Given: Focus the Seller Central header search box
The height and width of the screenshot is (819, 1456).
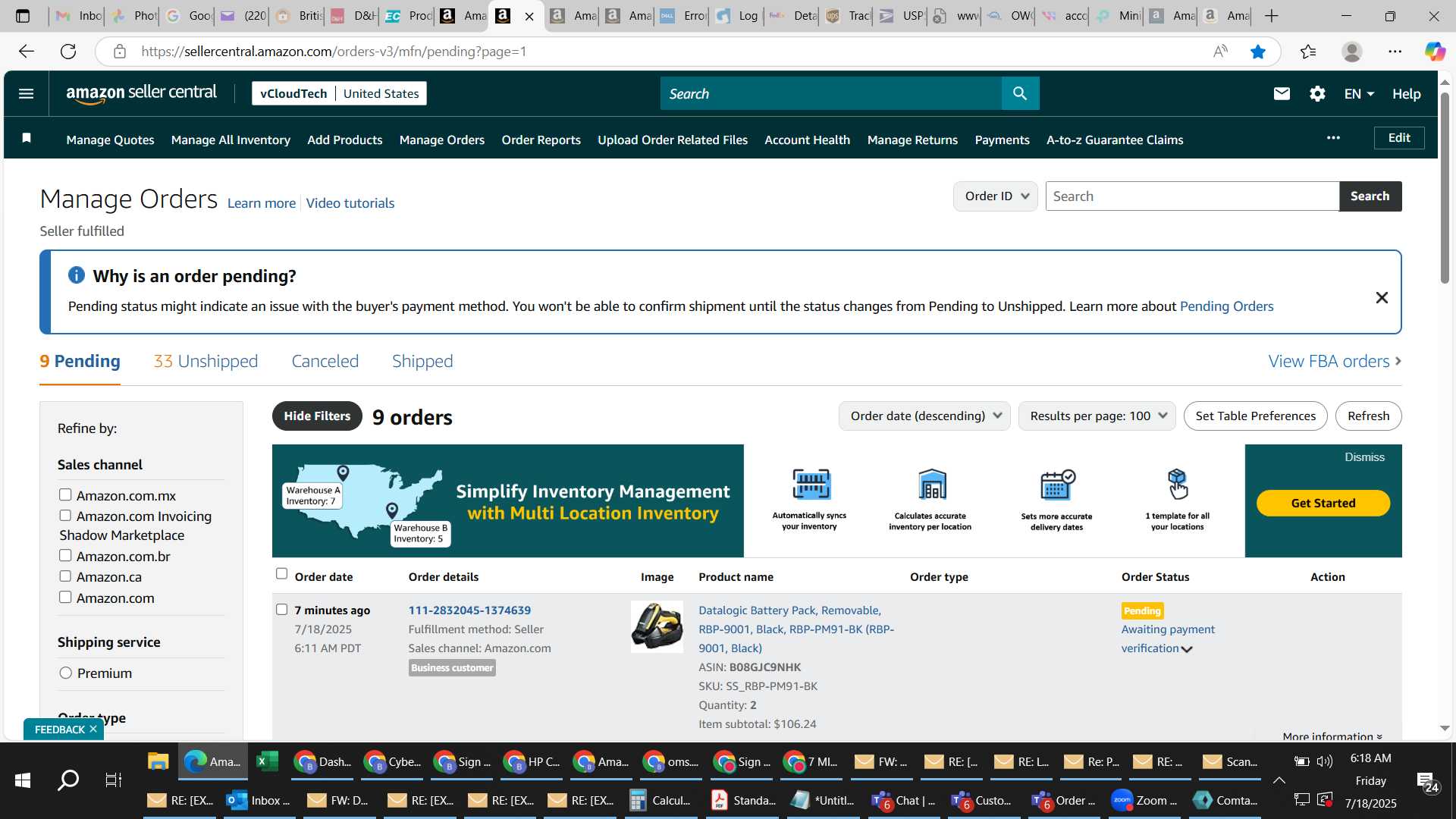Looking at the screenshot, I should (830, 93).
